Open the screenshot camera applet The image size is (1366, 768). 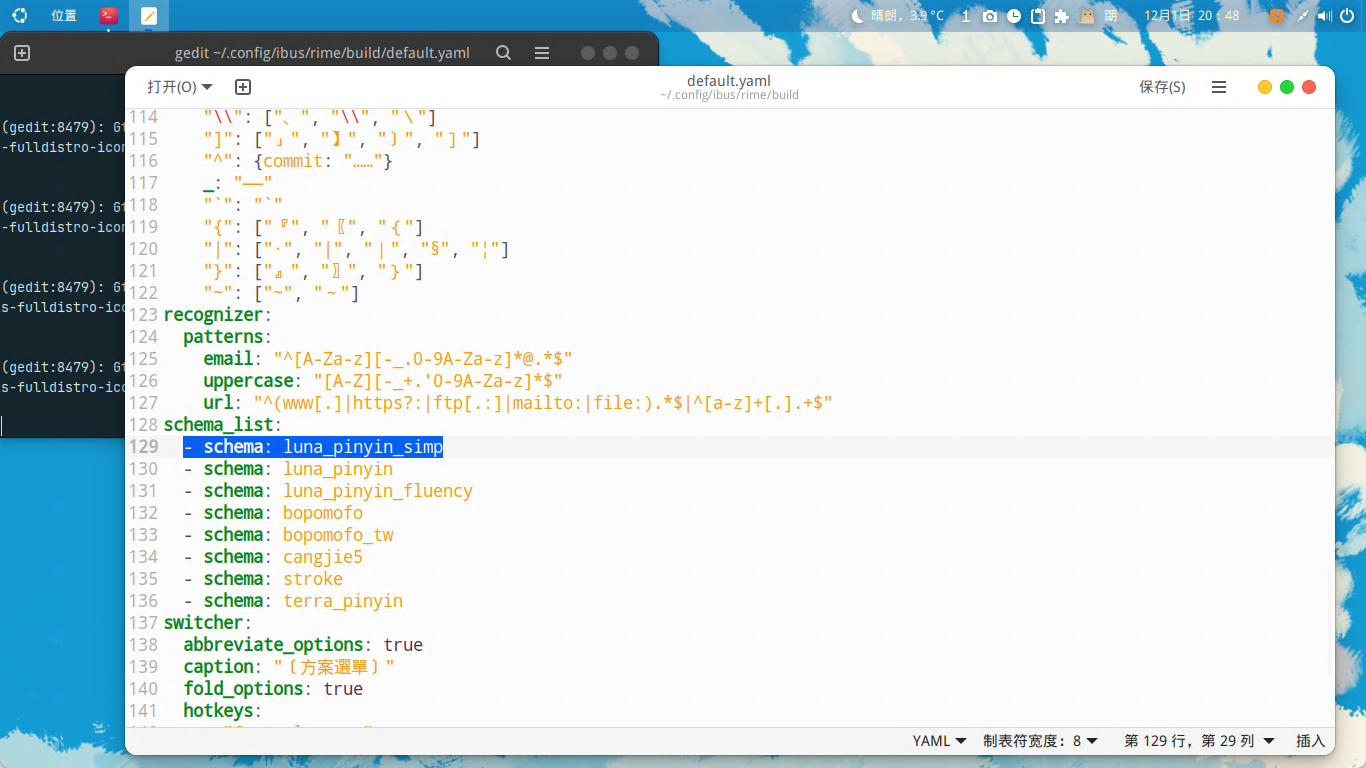[x=990, y=15]
